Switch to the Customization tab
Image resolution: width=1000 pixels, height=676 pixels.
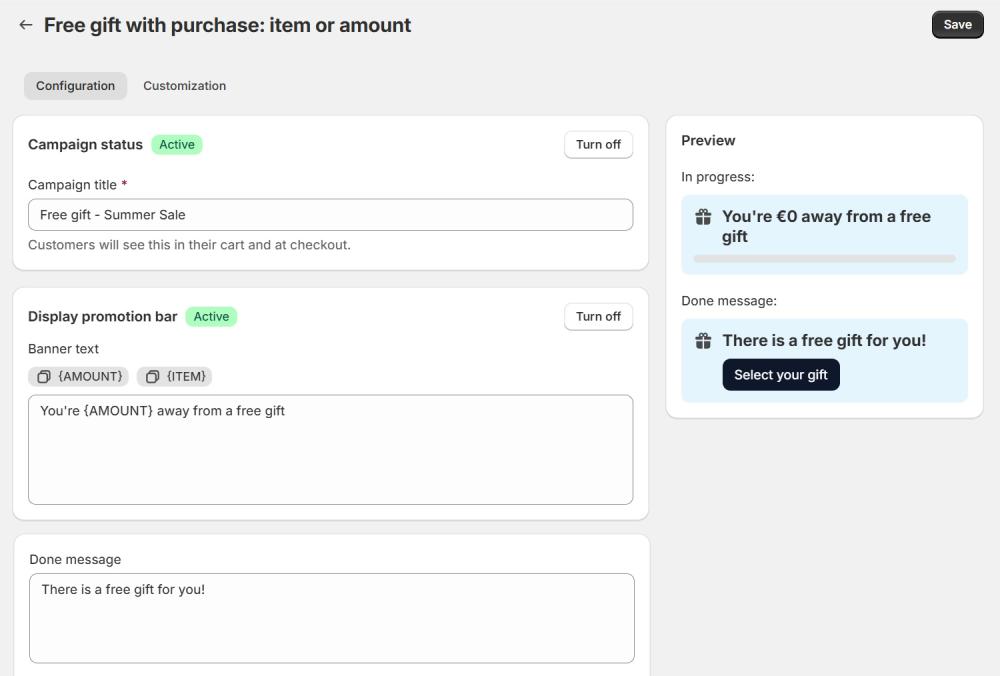pos(184,86)
